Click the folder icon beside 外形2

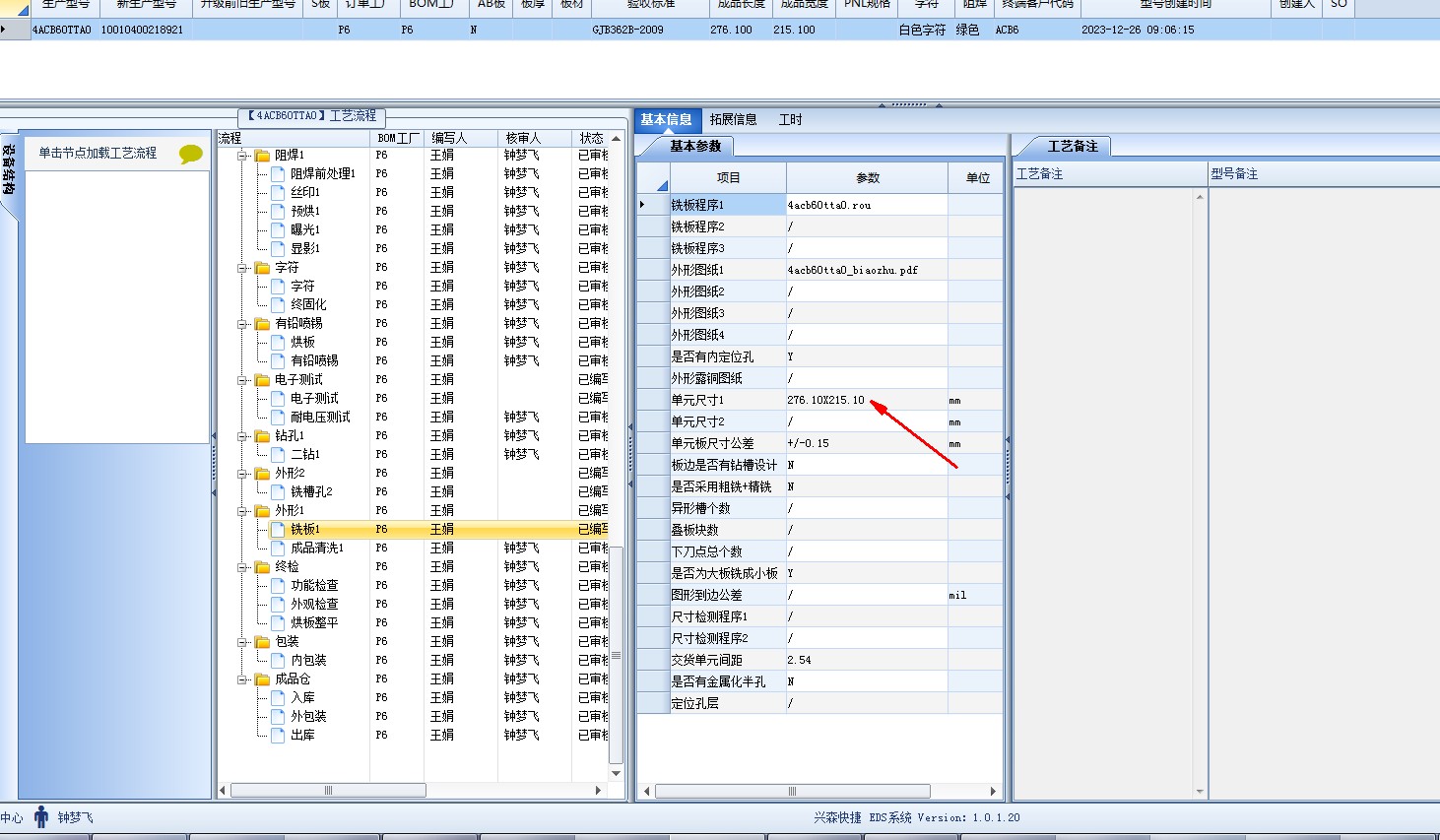point(262,474)
